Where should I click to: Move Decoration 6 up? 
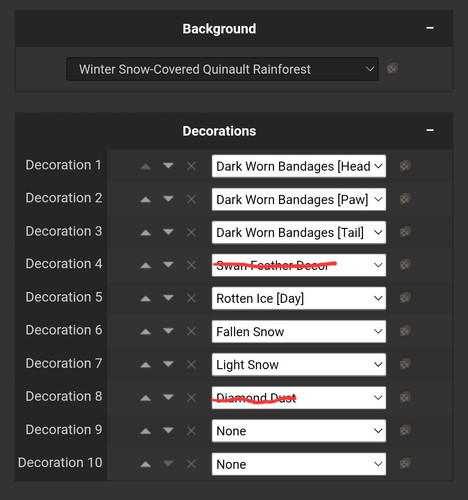coord(146,332)
